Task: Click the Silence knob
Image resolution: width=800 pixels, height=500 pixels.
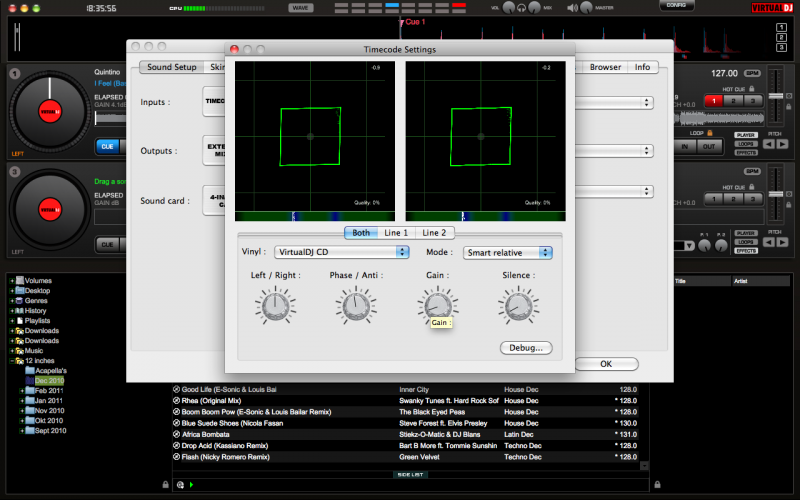Action: click(518, 306)
